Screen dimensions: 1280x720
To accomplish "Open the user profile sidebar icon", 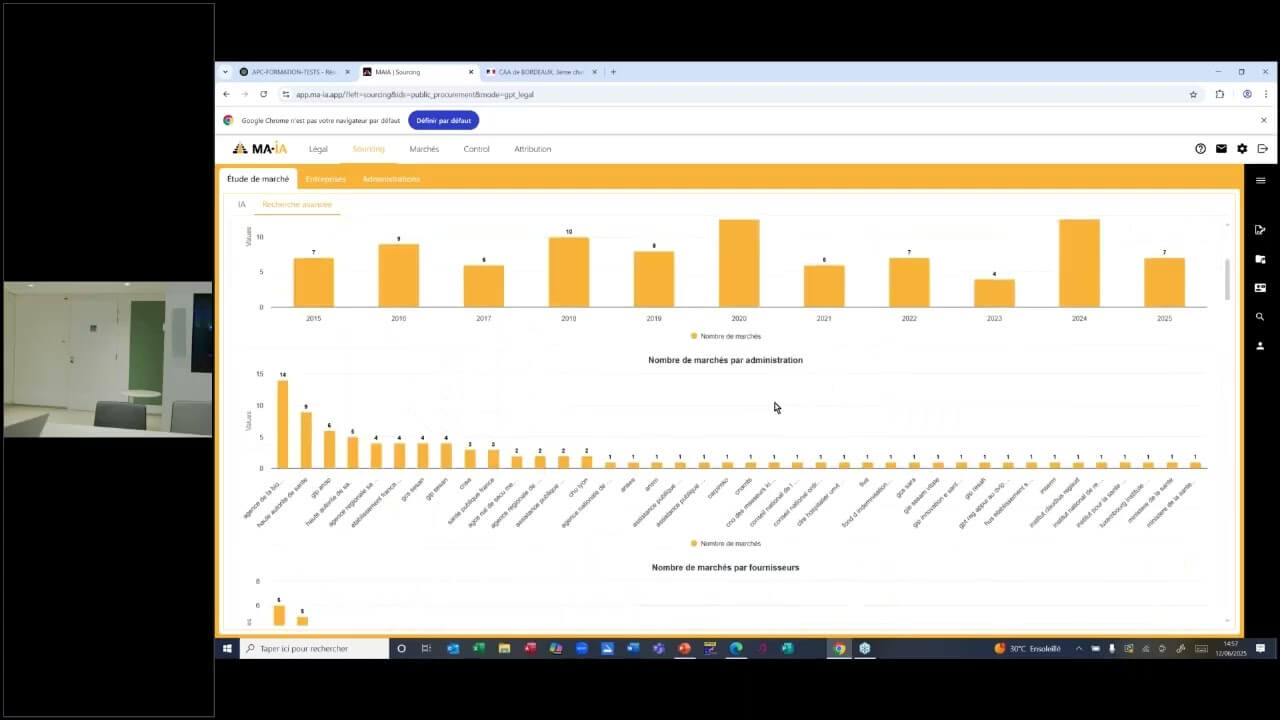I will (x=1260, y=346).
